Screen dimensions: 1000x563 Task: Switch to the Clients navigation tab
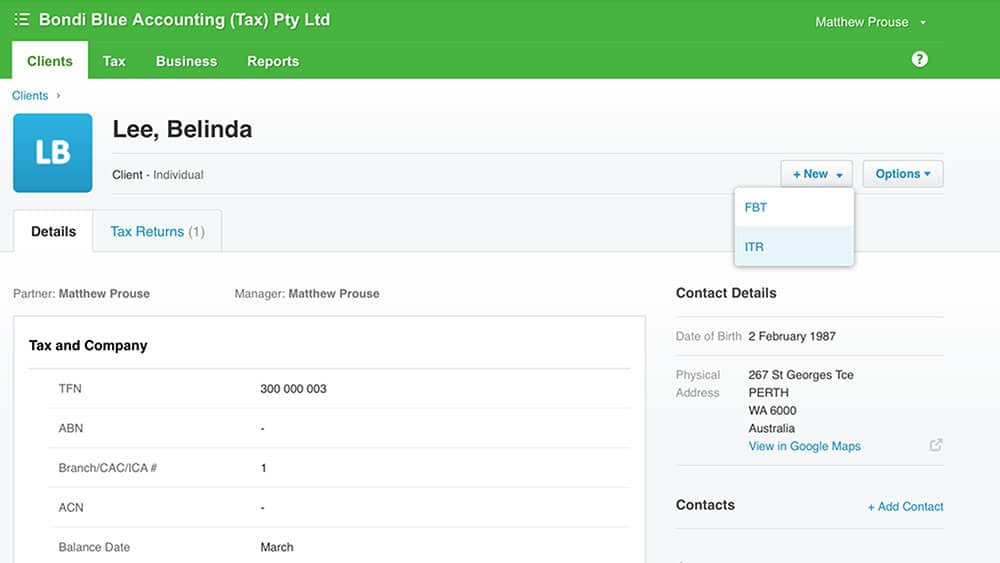[x=50, y=61]
